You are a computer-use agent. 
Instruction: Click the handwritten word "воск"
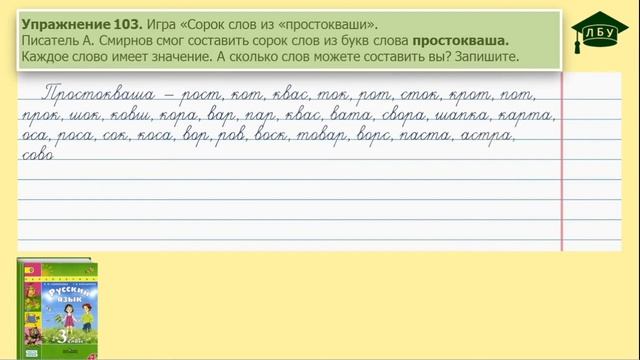[272, 135]
